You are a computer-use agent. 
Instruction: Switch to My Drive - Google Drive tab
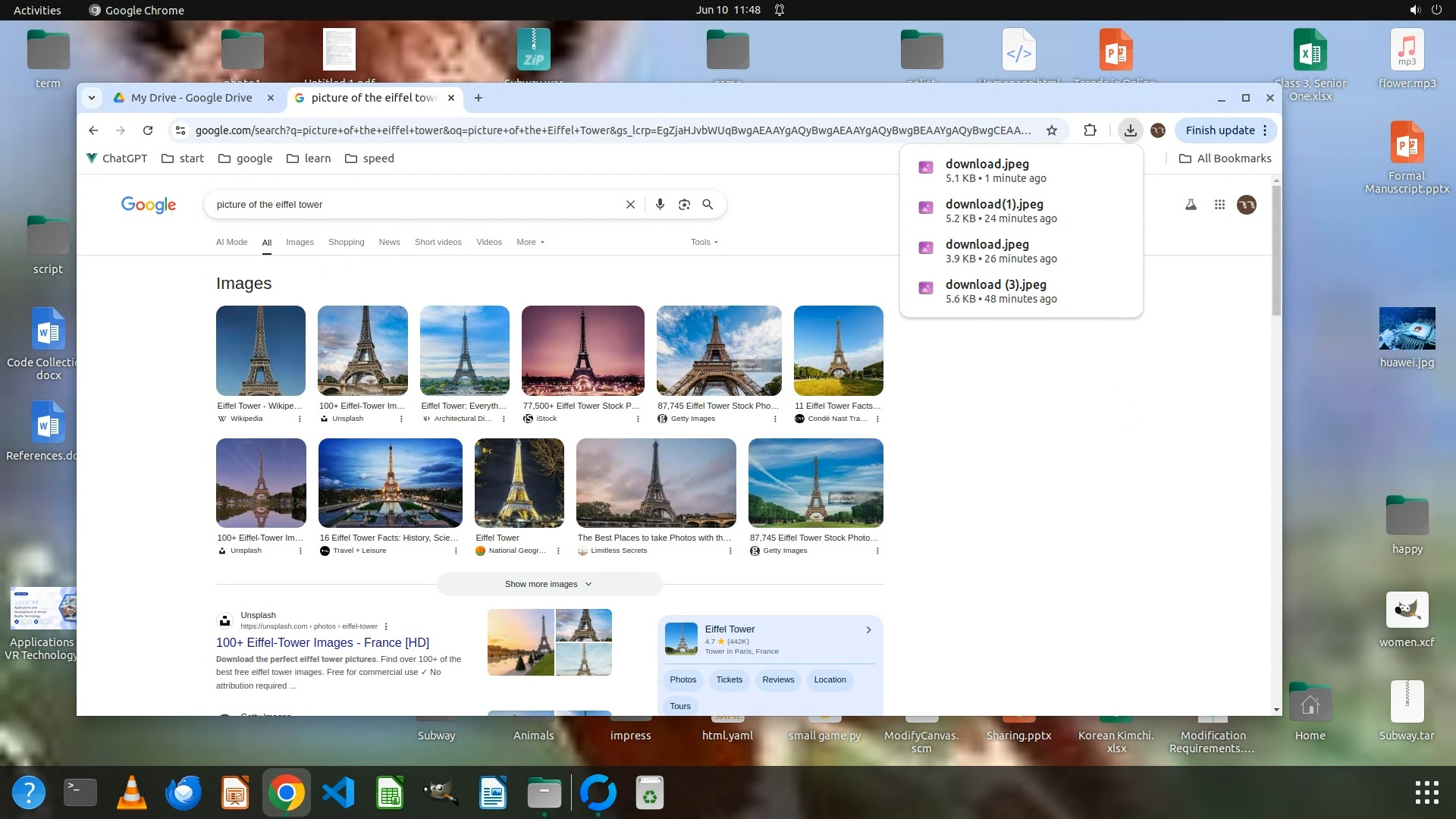click(x=191, y=98)
